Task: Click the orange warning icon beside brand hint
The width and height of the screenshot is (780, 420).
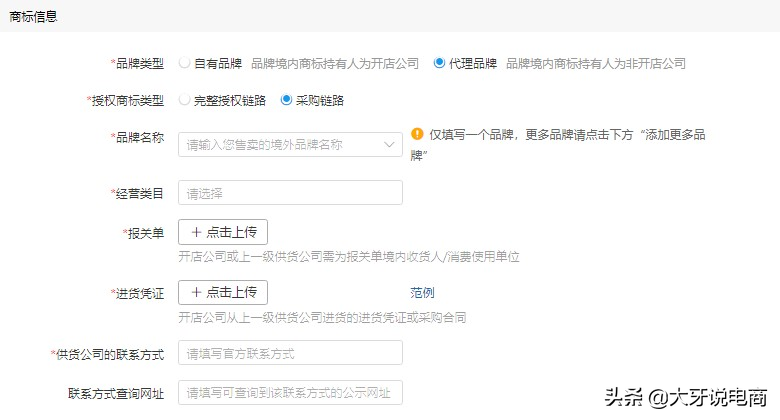Action: pos(417,135)
